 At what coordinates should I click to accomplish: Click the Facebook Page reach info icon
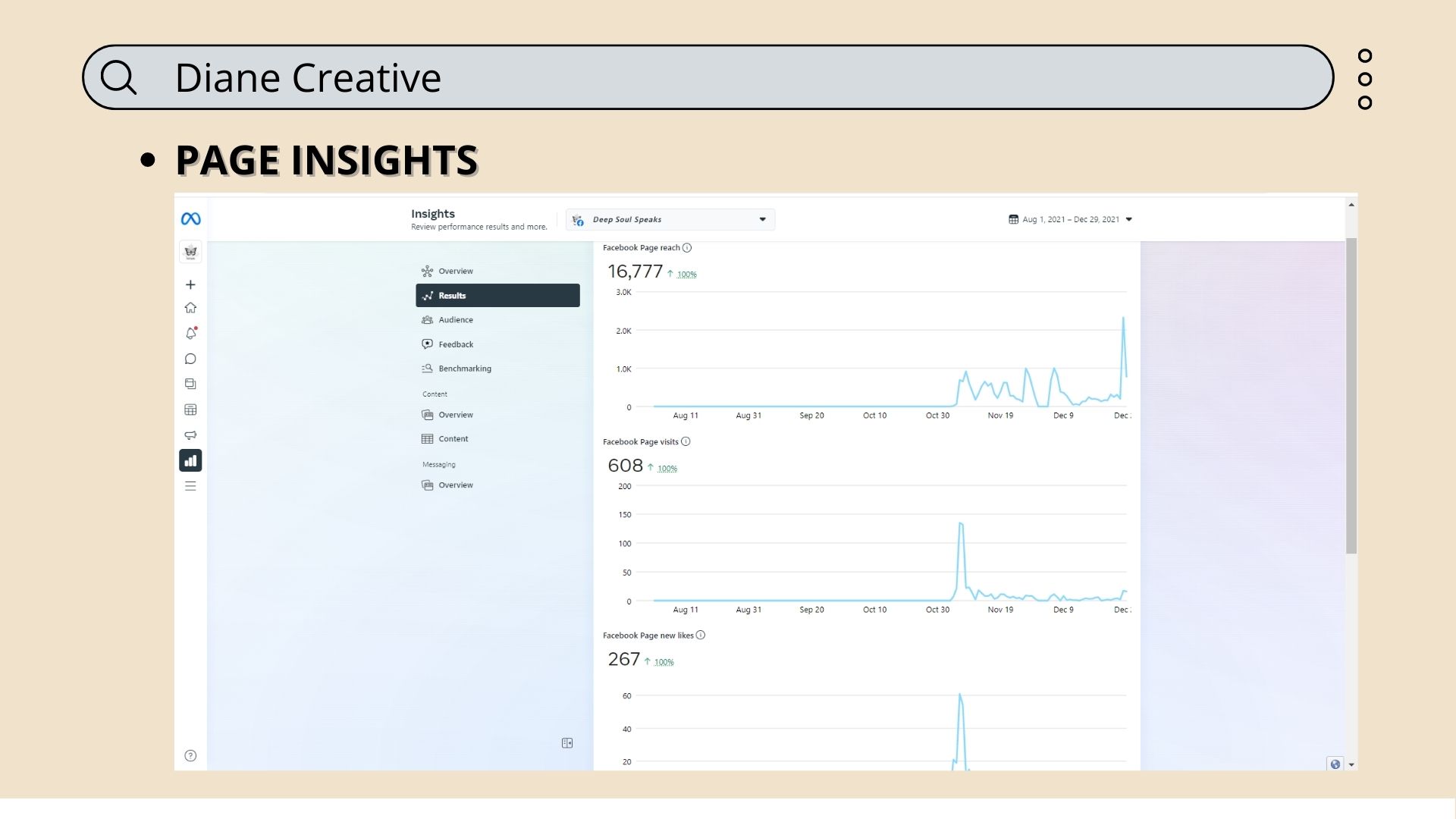pyautogui.click(x=687, y=248)
